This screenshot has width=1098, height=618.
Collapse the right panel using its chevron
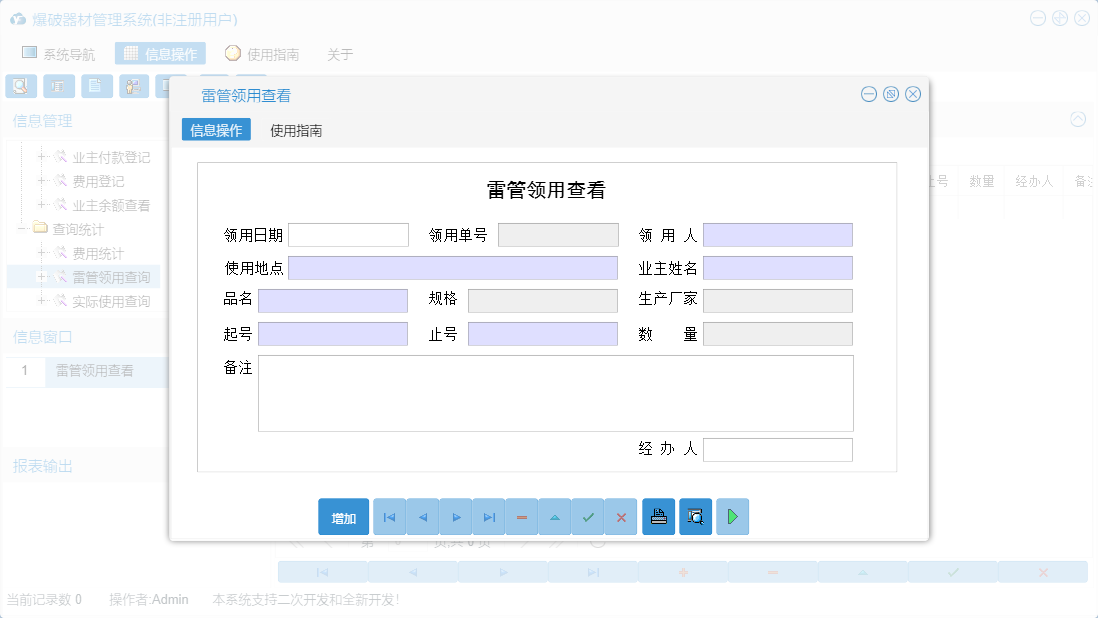(x=1077, y=119)
